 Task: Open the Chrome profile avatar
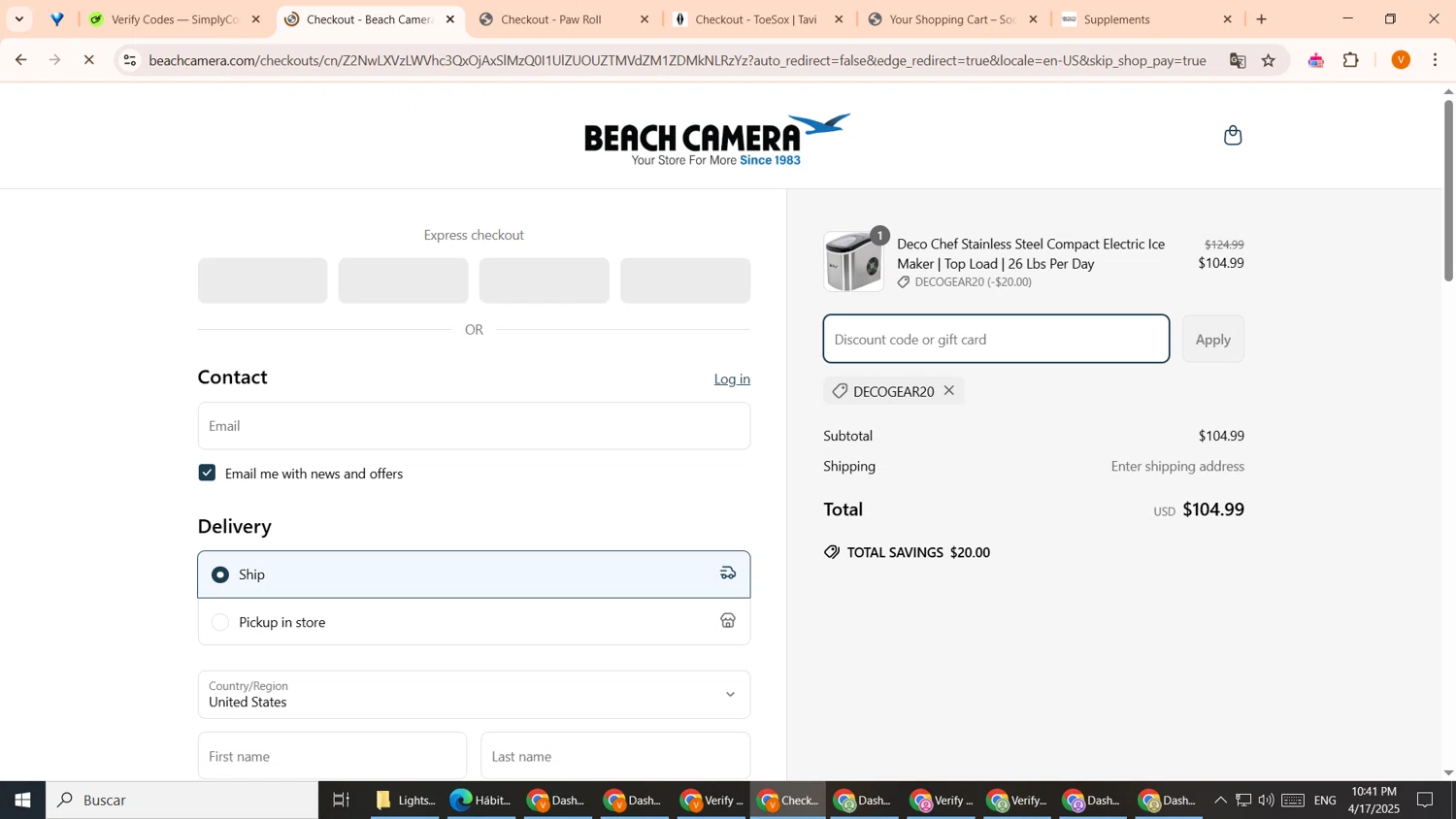click(x=1401, y=60)
